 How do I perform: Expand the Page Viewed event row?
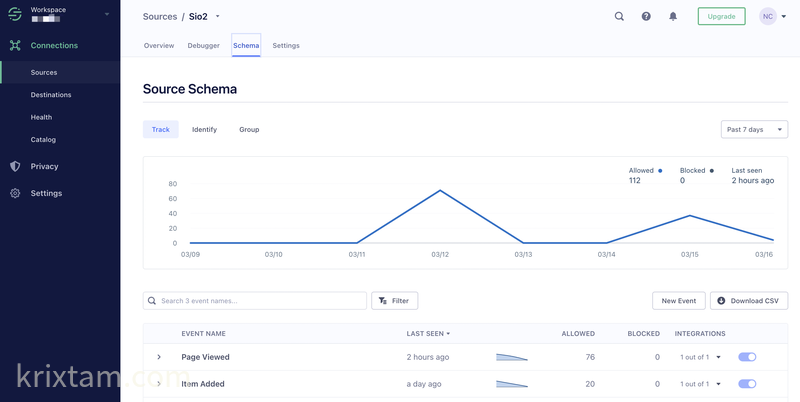tap(159, 357)
